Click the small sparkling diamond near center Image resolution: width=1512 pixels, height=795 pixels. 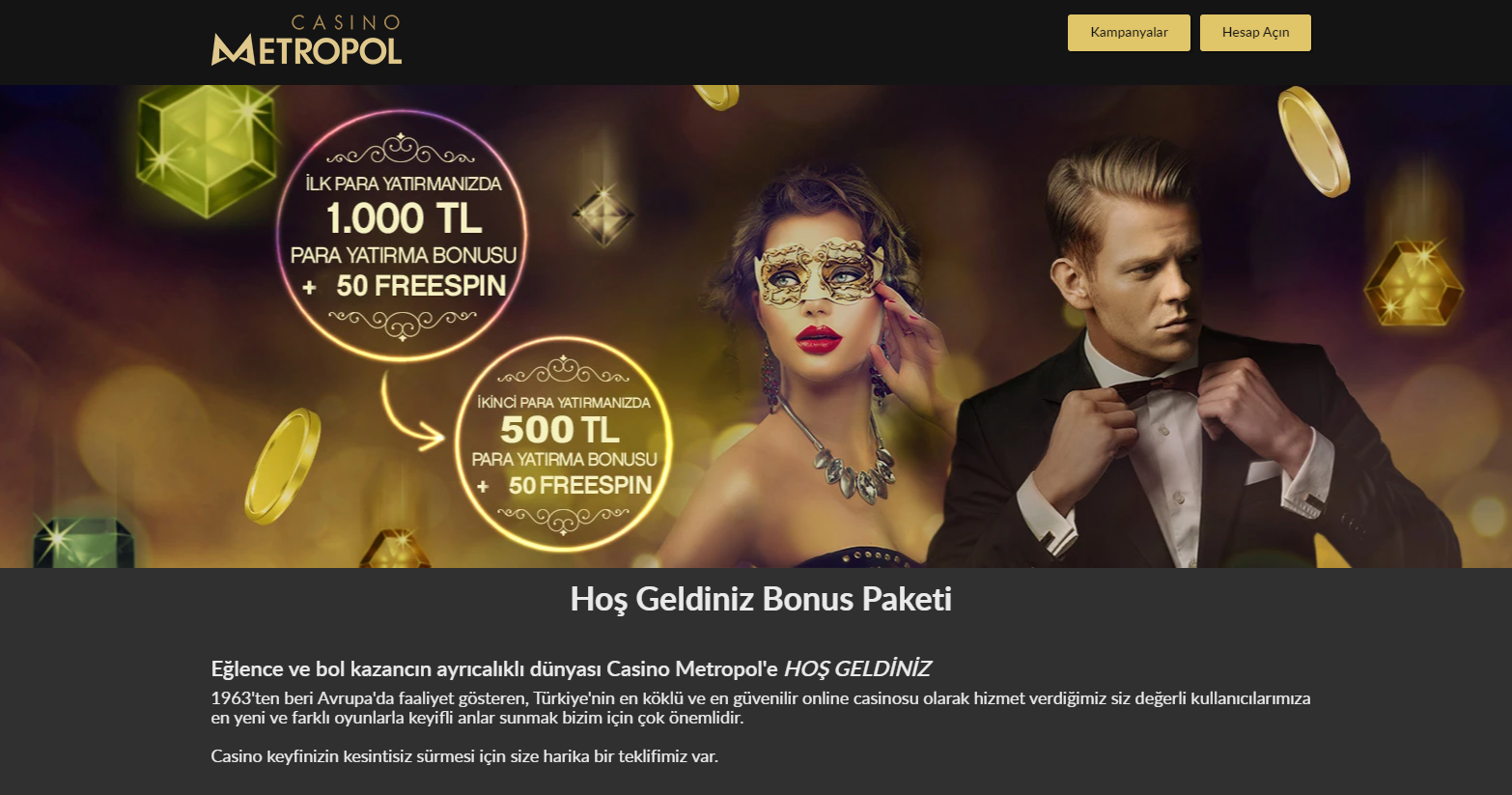603,214
